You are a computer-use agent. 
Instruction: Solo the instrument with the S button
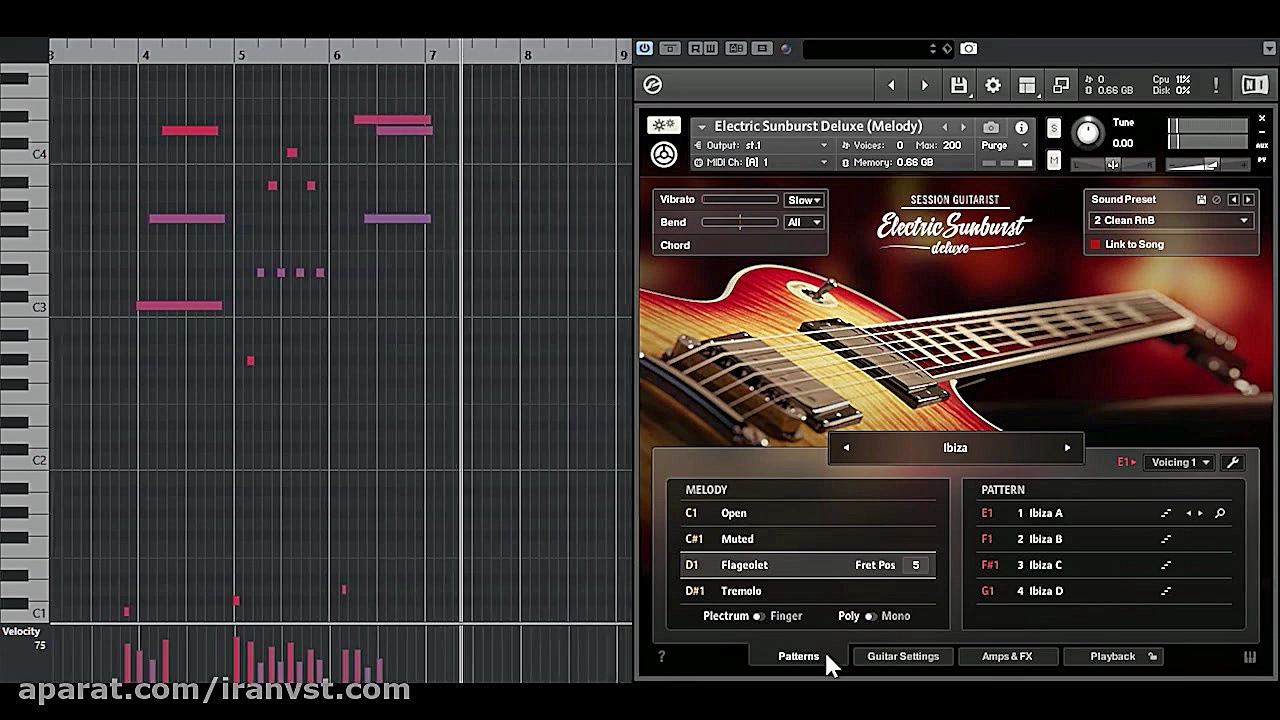(x=1054, y=130)
